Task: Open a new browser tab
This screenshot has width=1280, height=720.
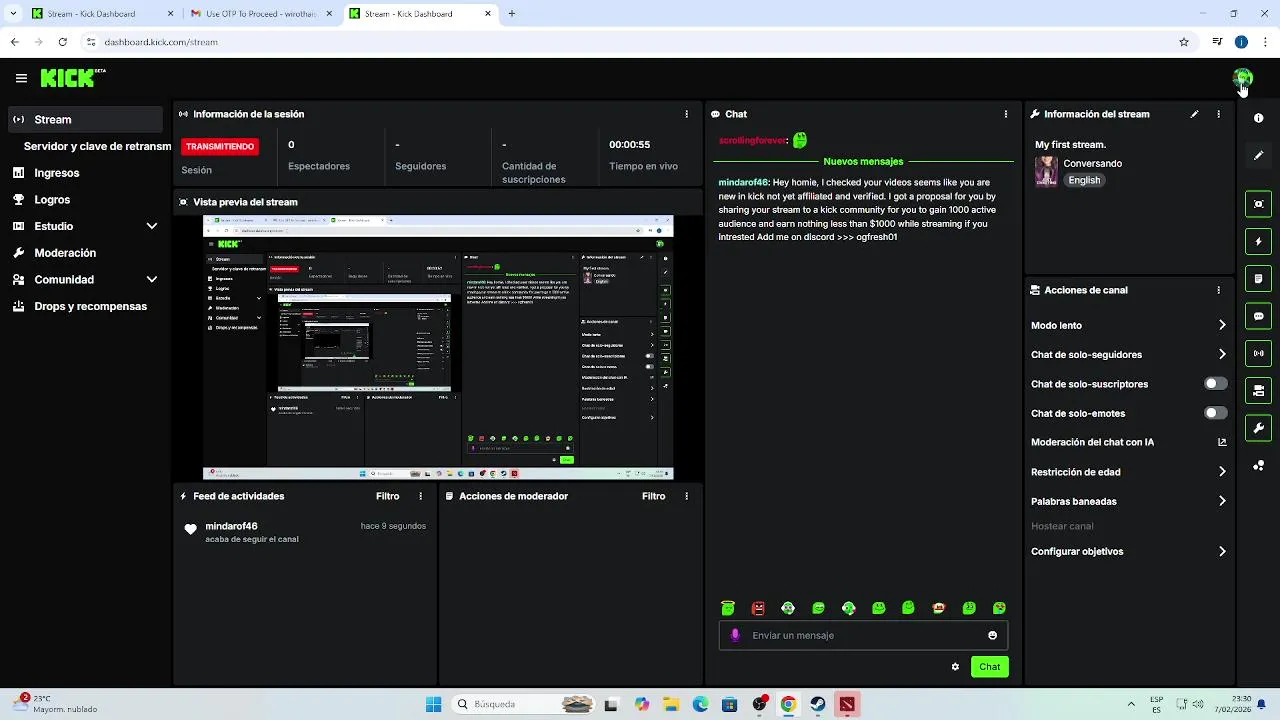Action: [511, 14]
